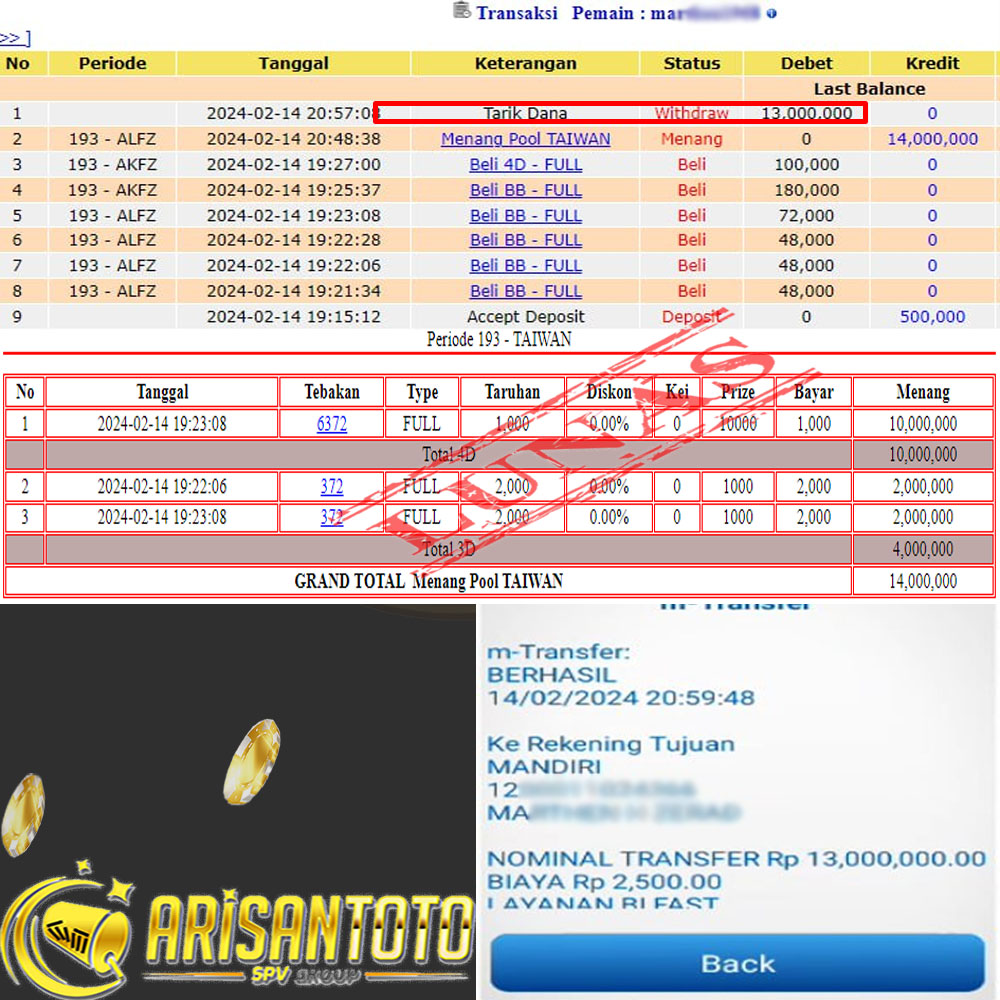
Task: Click the 'Menang' column header in lower table
Action: click(x=923, y=392)
